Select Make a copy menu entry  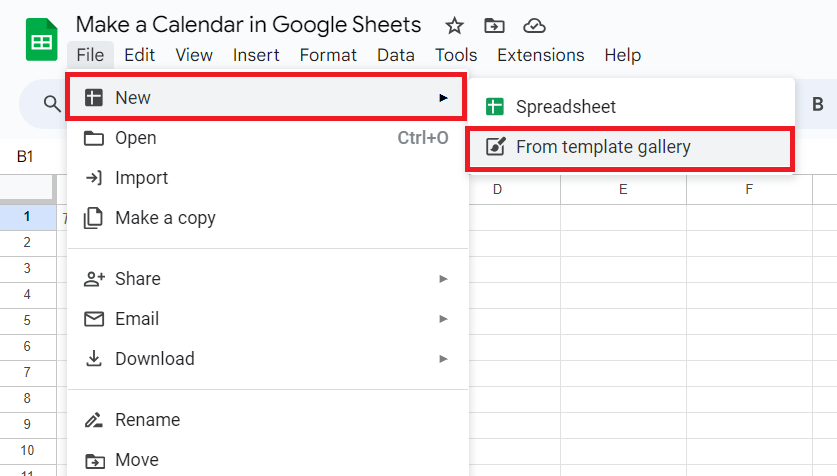[x=268, y=218]
